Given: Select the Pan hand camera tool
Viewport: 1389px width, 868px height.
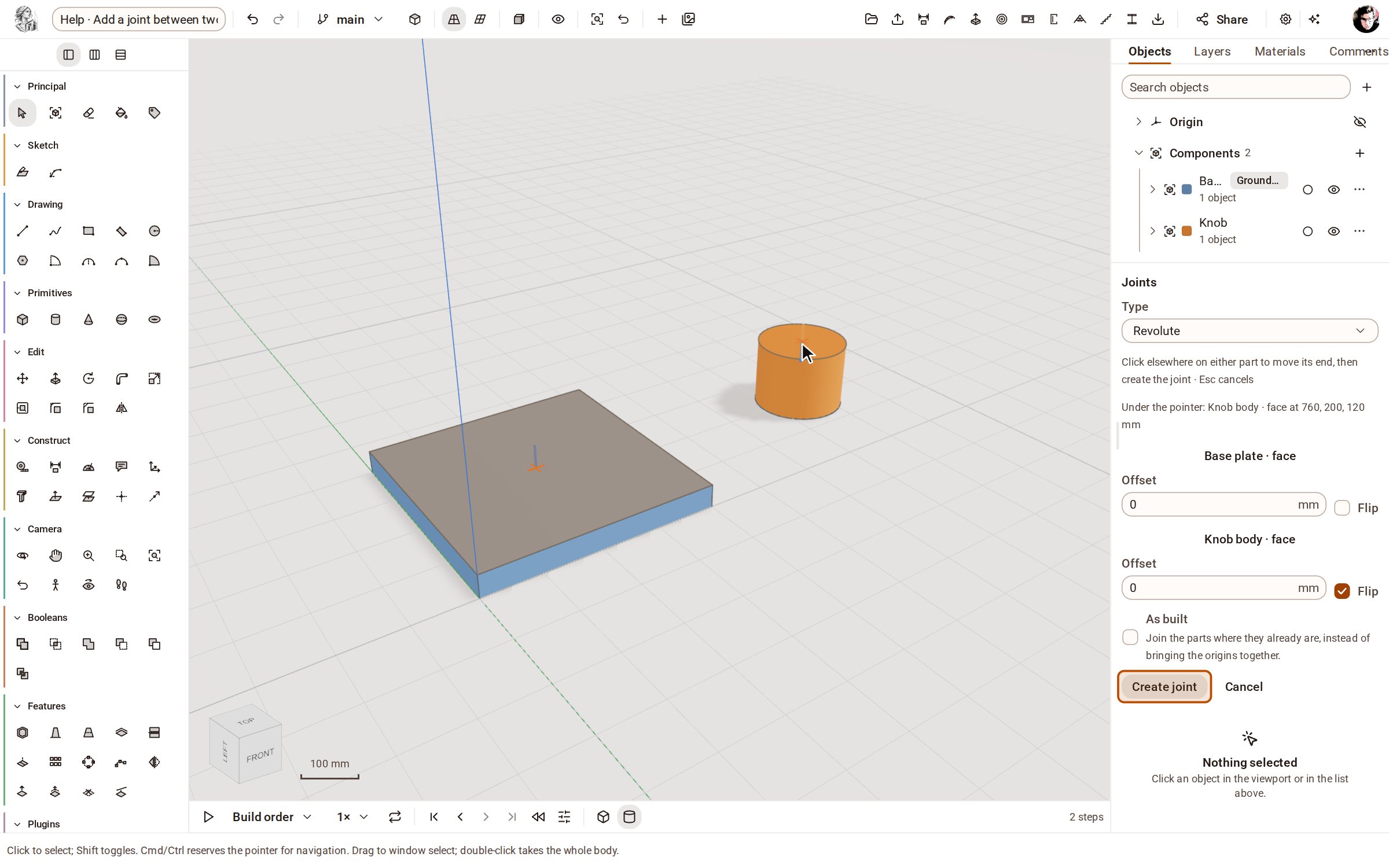Looking at the screenshot, I should 56,556.
